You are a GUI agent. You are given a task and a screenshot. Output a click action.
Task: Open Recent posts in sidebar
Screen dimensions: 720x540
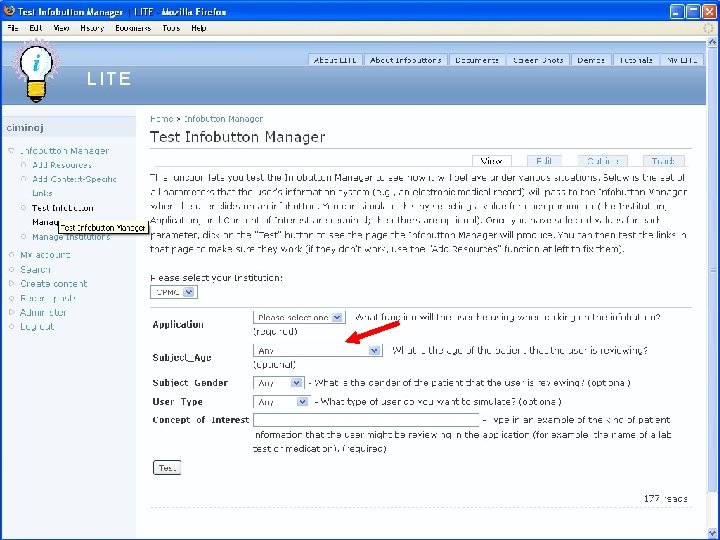(x=48, y=298)
